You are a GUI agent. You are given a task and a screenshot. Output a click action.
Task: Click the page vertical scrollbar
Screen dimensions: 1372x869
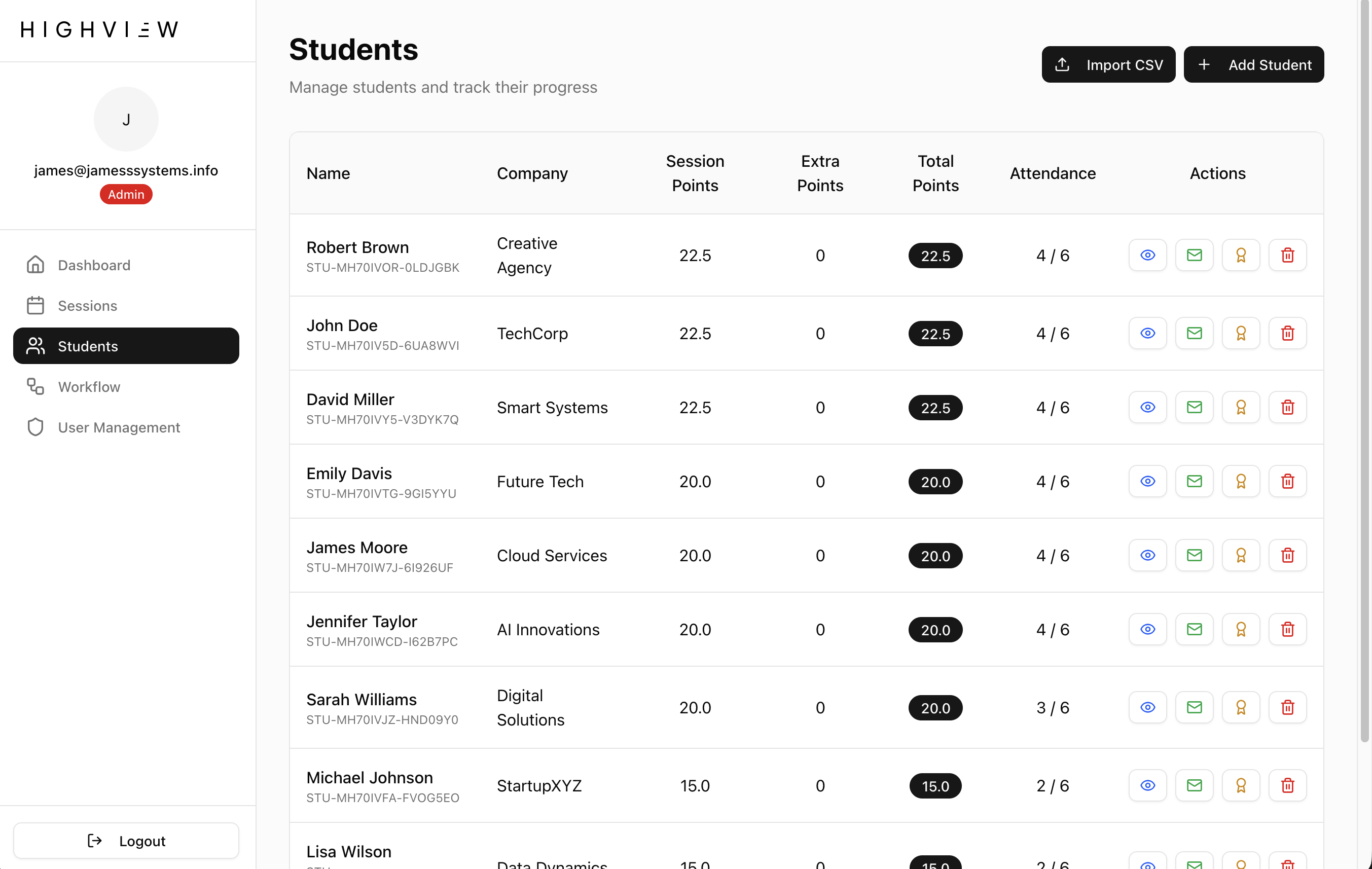(x=1364, y=371)
